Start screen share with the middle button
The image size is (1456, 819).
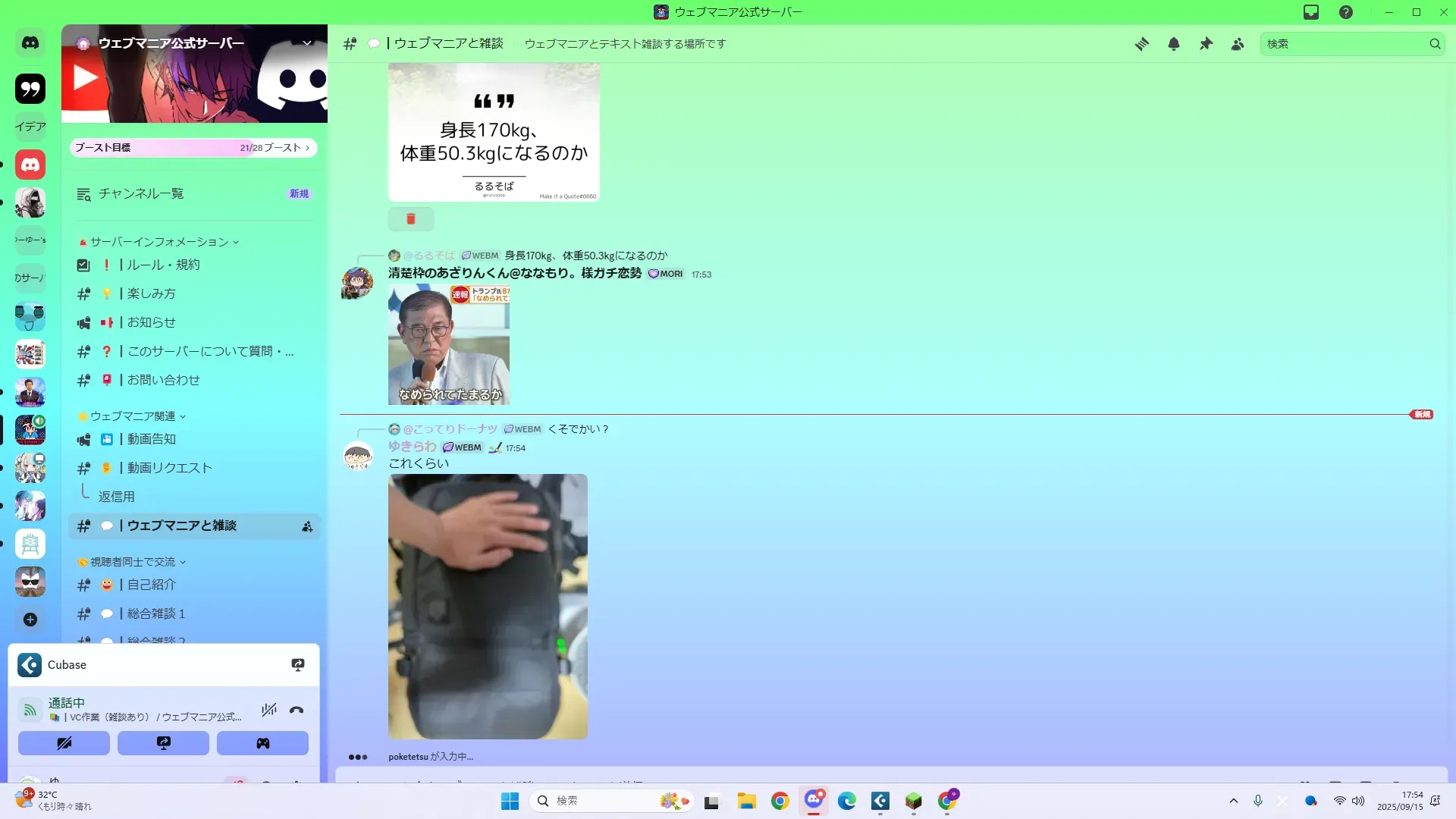[163, 743]
